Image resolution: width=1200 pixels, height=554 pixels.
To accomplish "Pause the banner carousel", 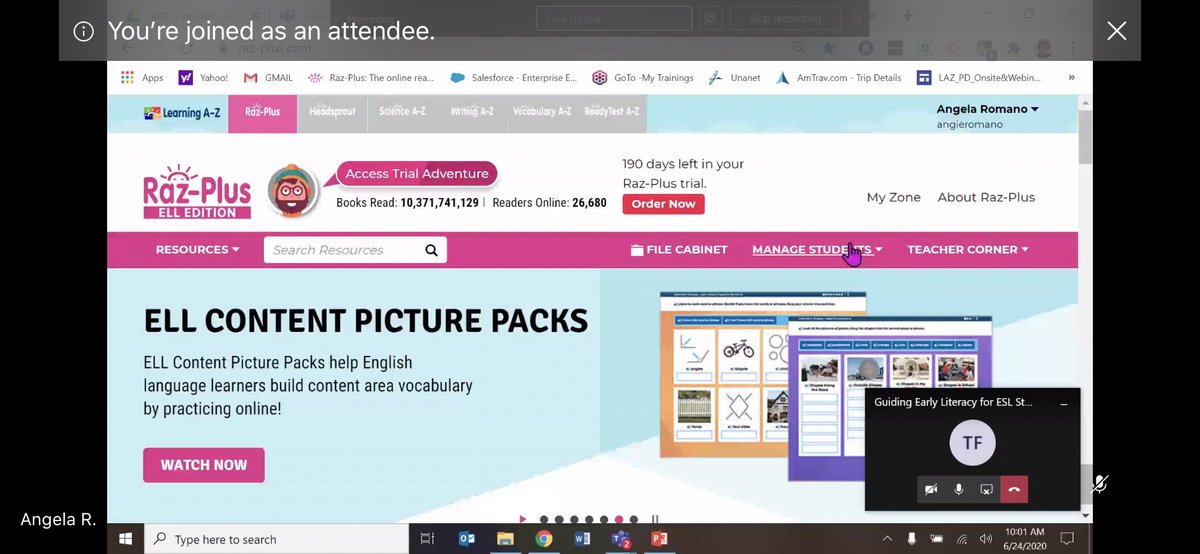I will (655, 519).
